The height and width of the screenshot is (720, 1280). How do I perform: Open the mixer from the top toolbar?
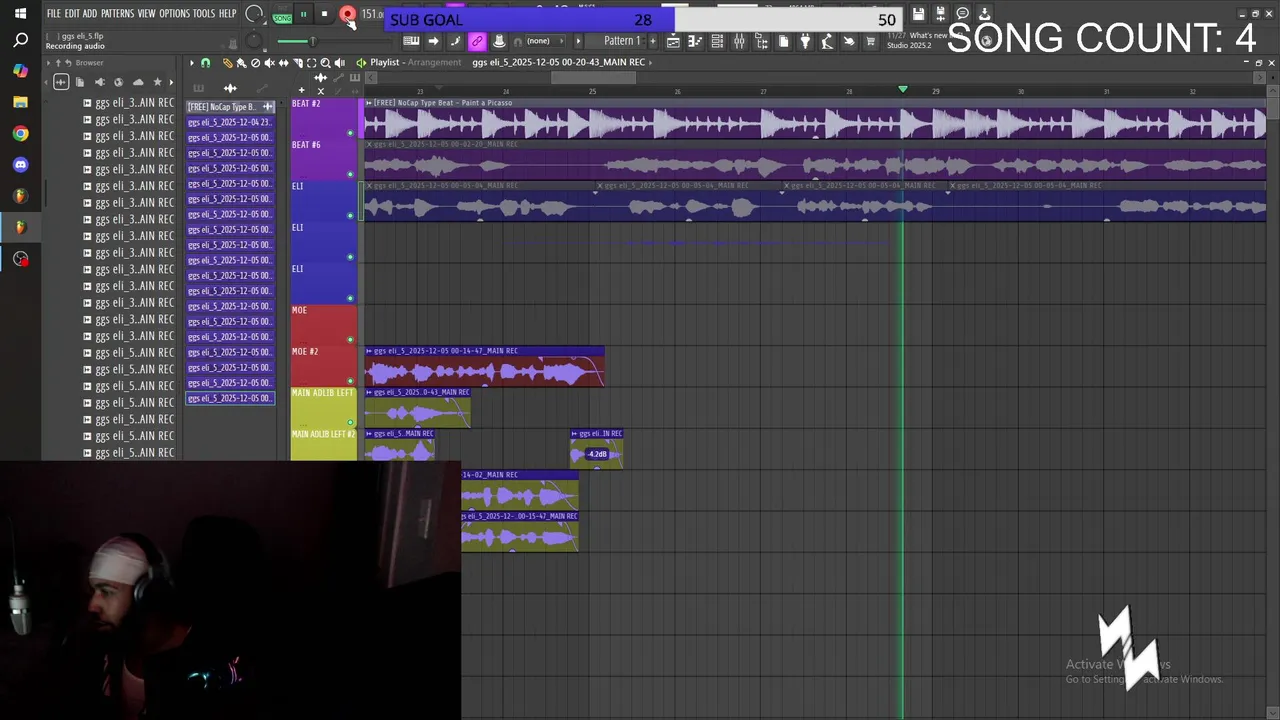[739, 41]
